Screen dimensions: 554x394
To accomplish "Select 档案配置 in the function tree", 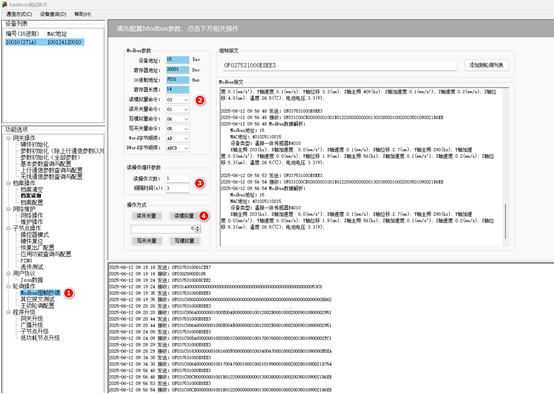I will click(32, 202).
